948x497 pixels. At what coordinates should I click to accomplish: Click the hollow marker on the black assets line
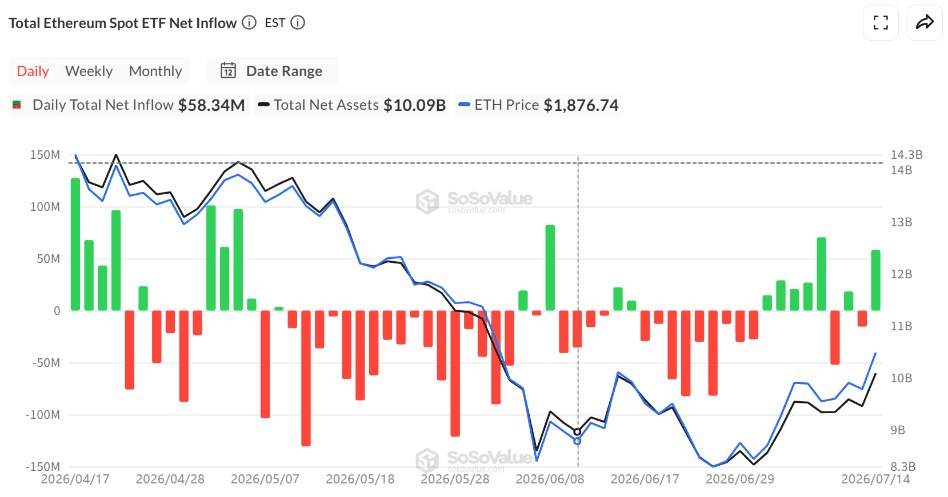pos(577,432)
